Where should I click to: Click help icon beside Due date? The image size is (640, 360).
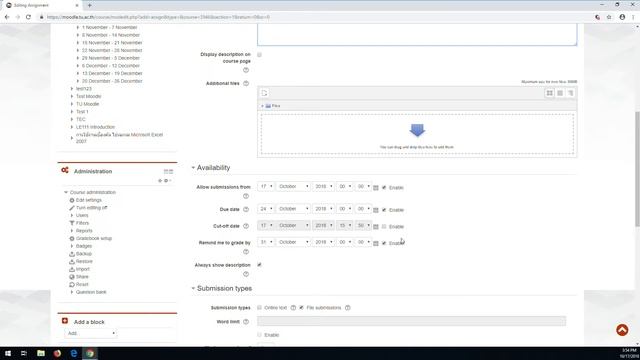246,209
